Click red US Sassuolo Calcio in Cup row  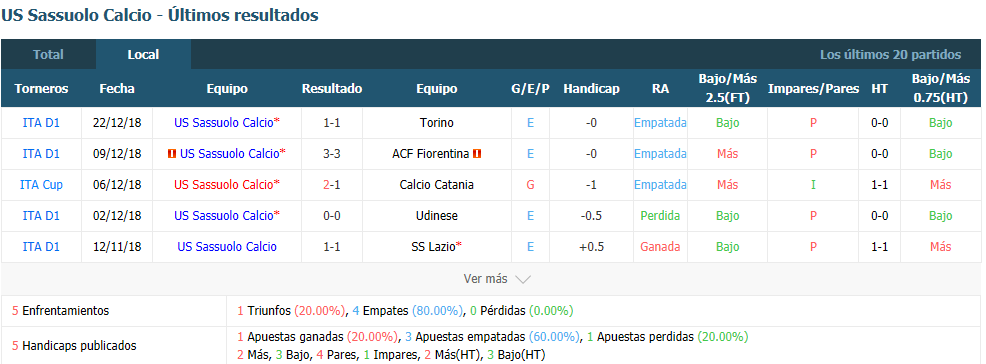tap(224, 185)
